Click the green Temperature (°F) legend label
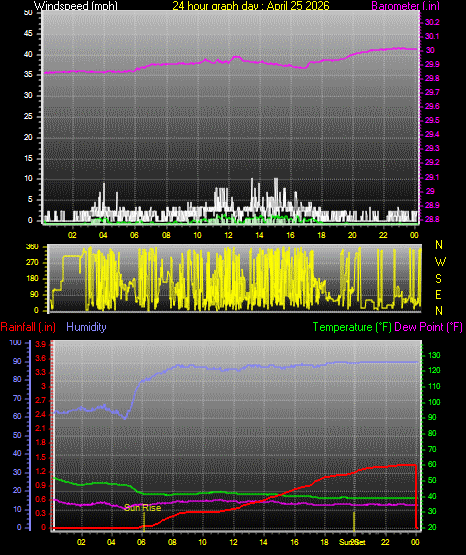Screen dimensions: 466x555 [x=352, y=327]
